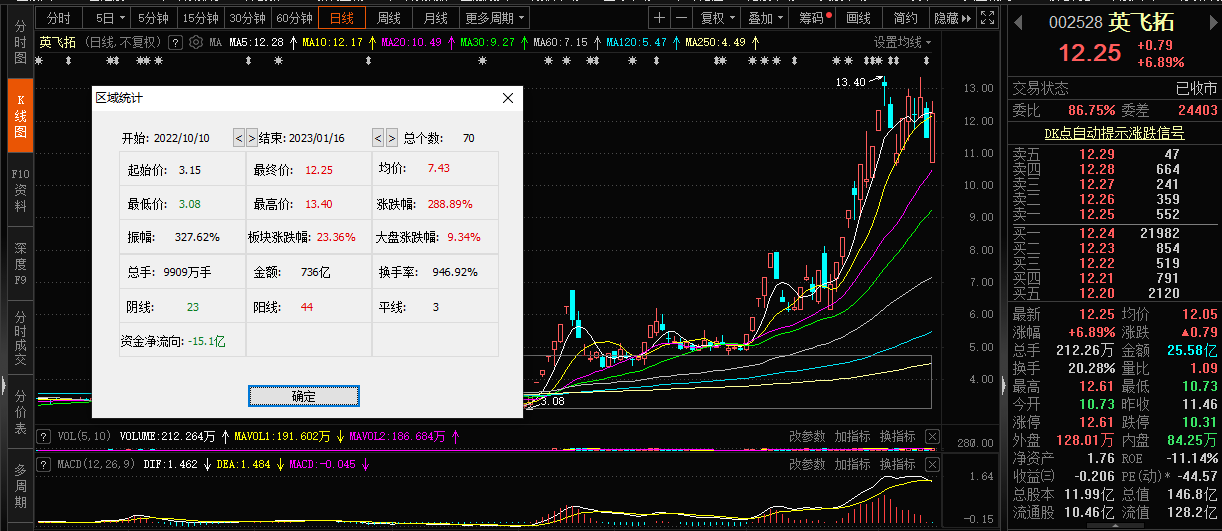The width and height of the screenshot is (1222, 531).
Task: Click the fullscreen expand icon at top right
Action: click(988, 18)
